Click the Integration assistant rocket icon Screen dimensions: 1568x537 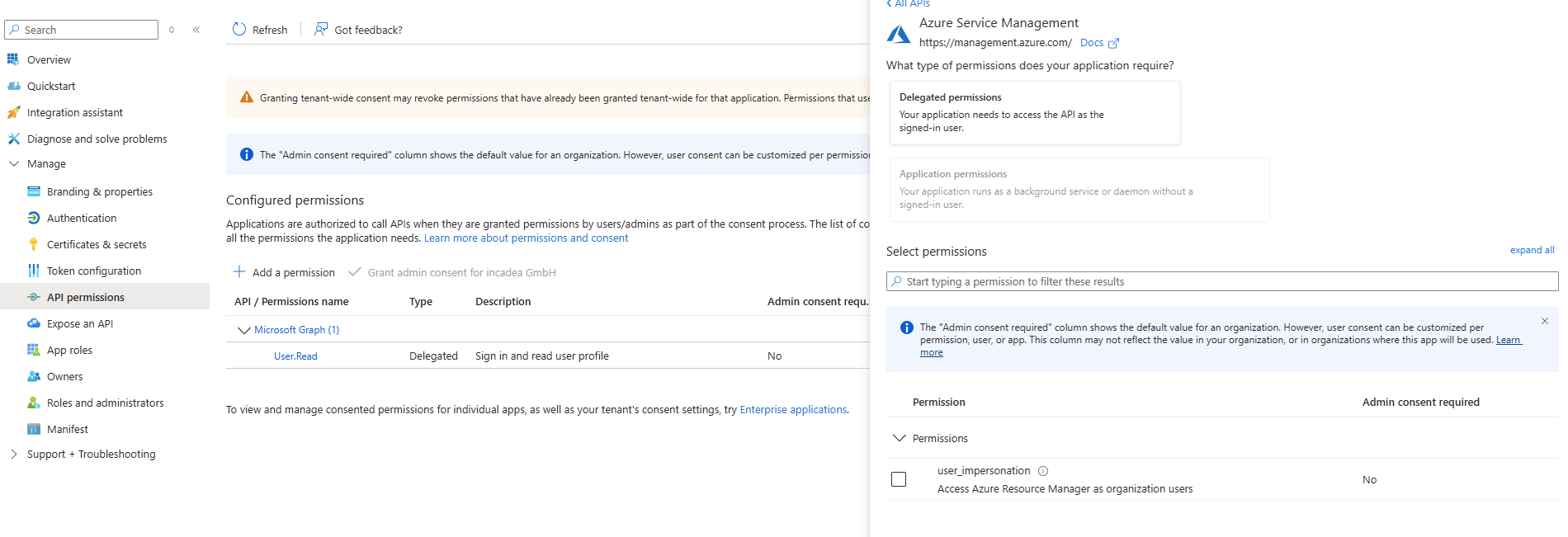tap(13, 112)
